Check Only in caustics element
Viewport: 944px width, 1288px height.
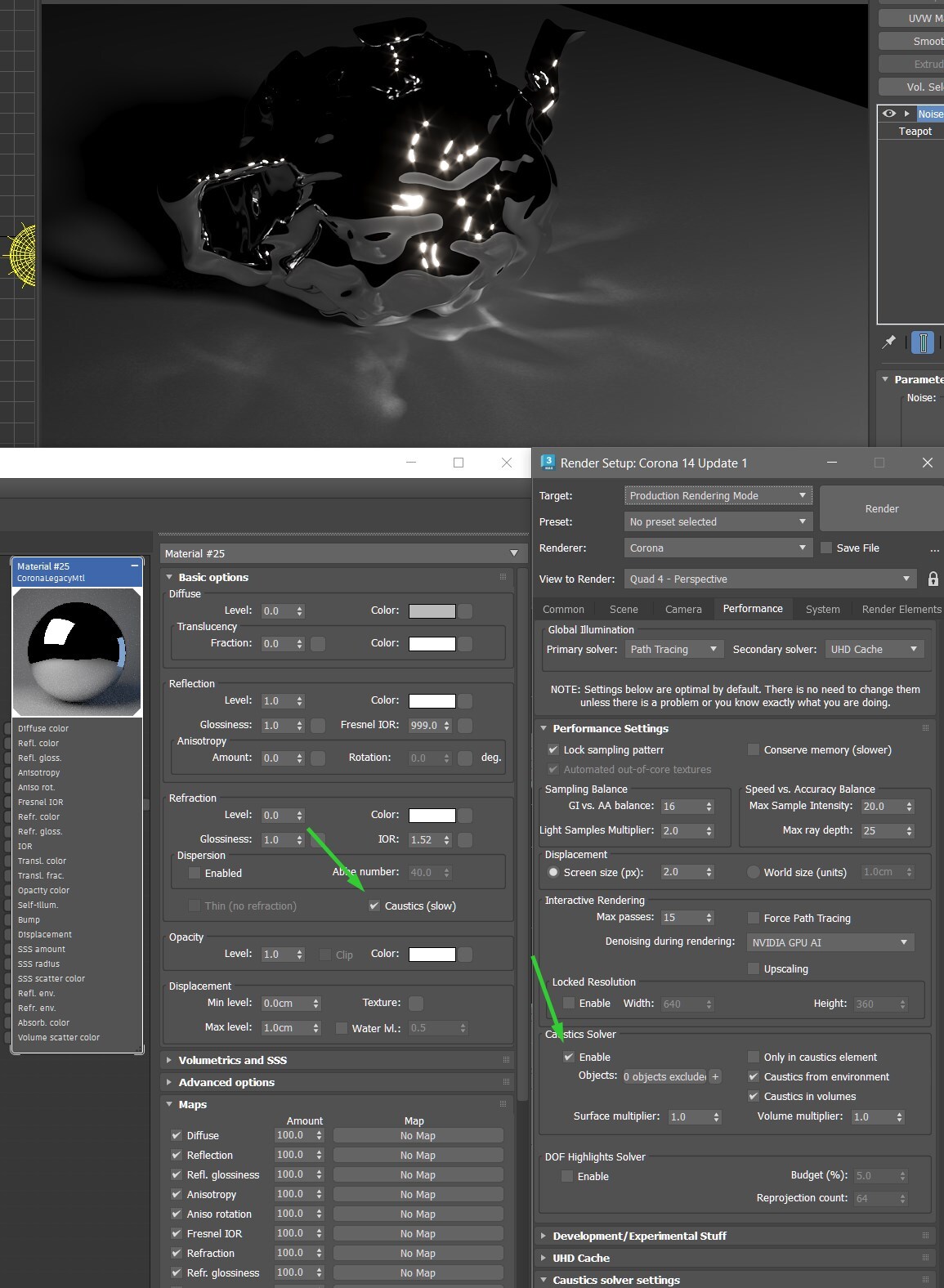coord(754,1057)
